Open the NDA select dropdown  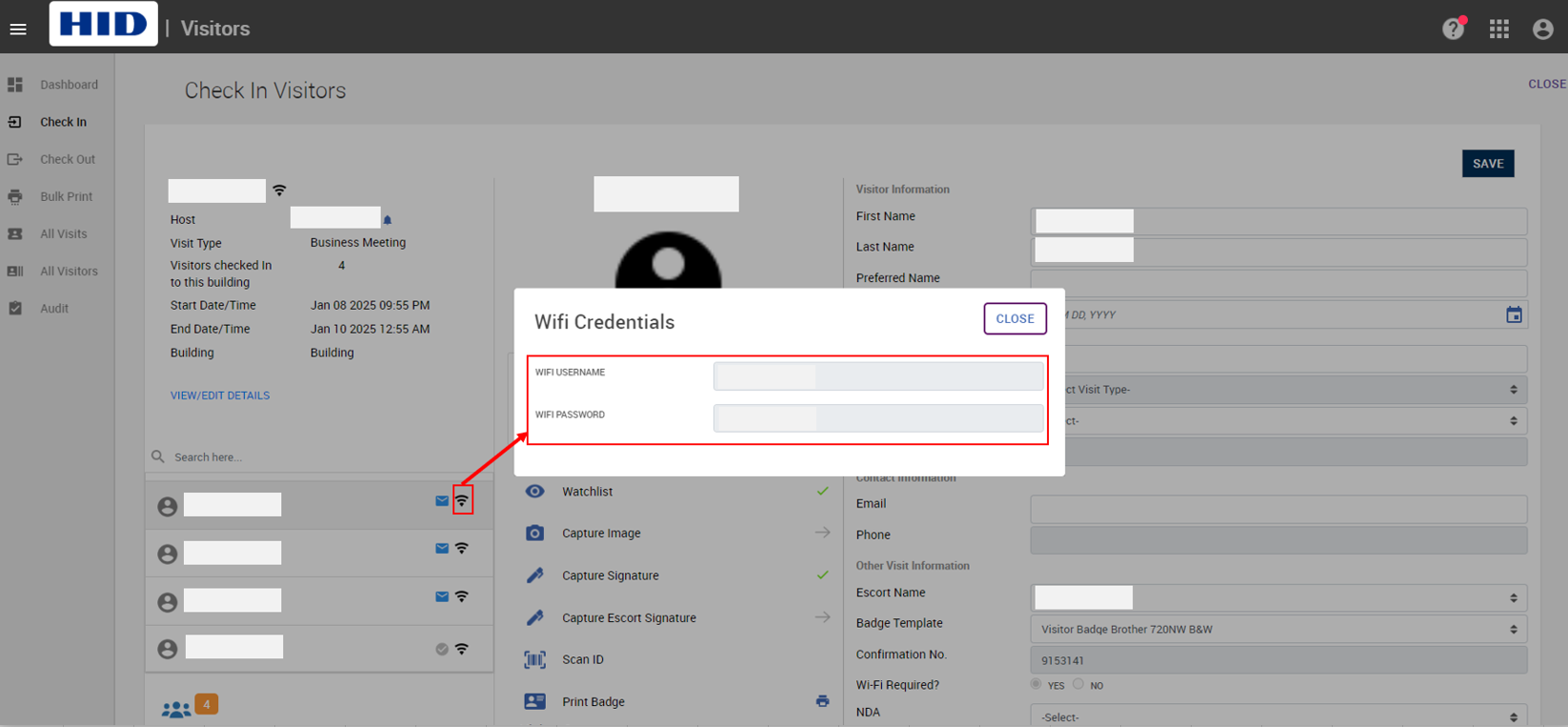click(1278, 717)
